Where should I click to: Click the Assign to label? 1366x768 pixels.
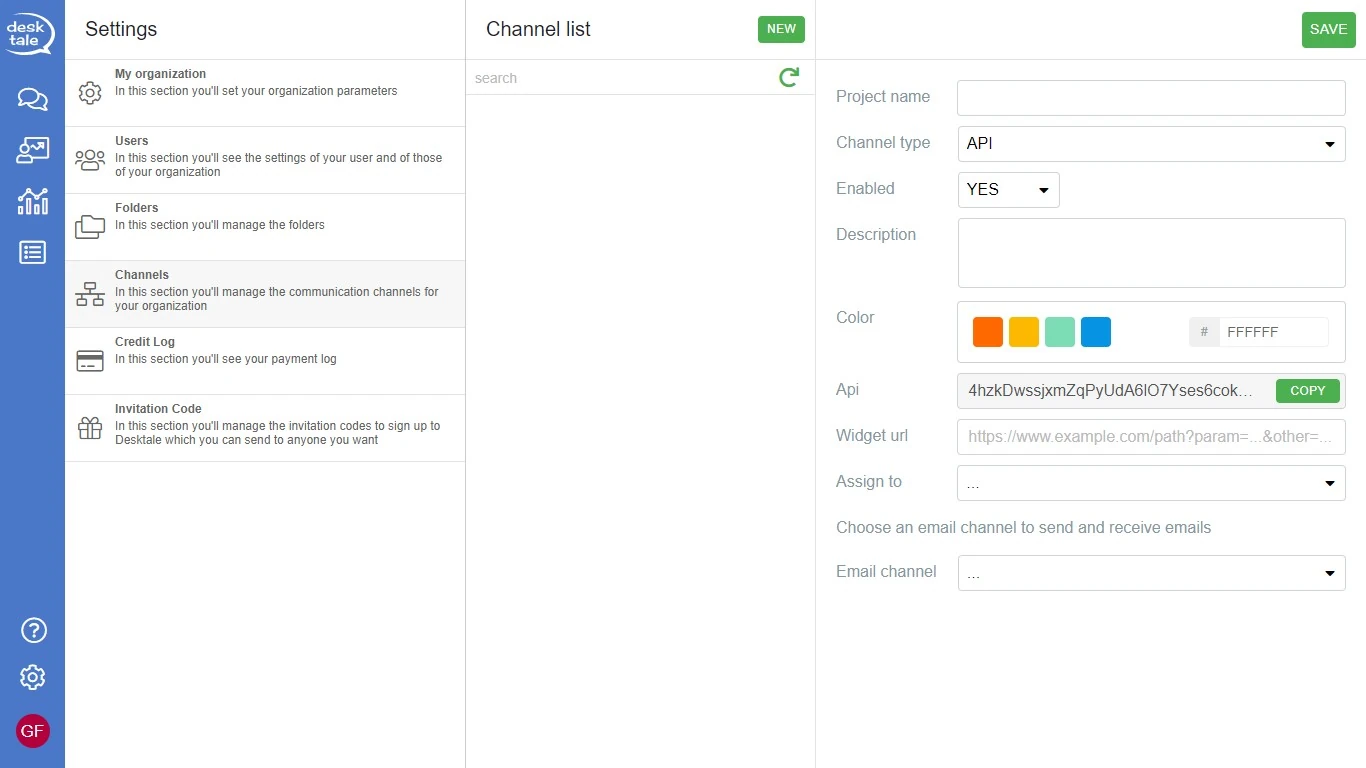(x=869, y=482)
